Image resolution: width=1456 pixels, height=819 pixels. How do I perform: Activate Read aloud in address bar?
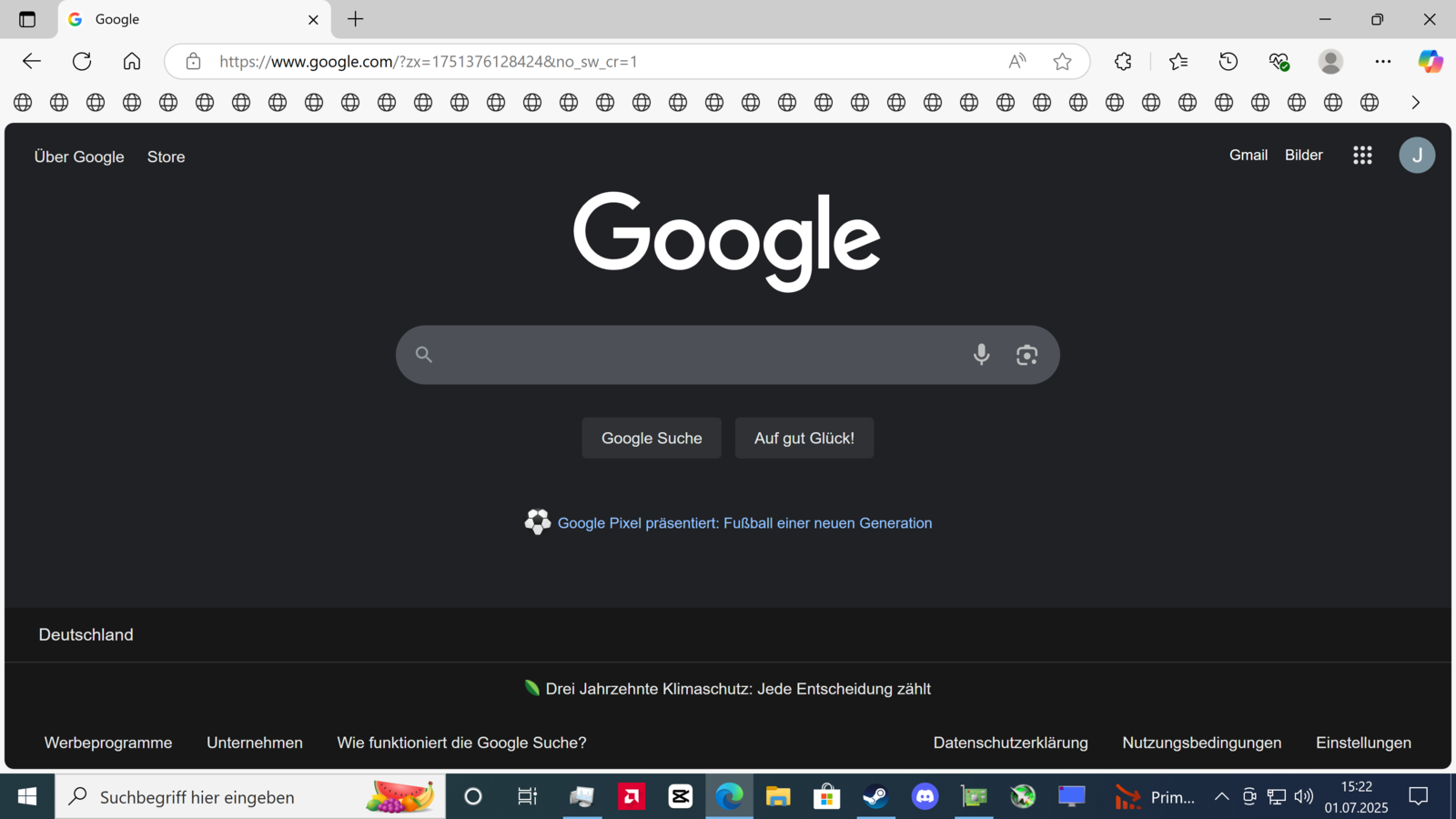1017,61
